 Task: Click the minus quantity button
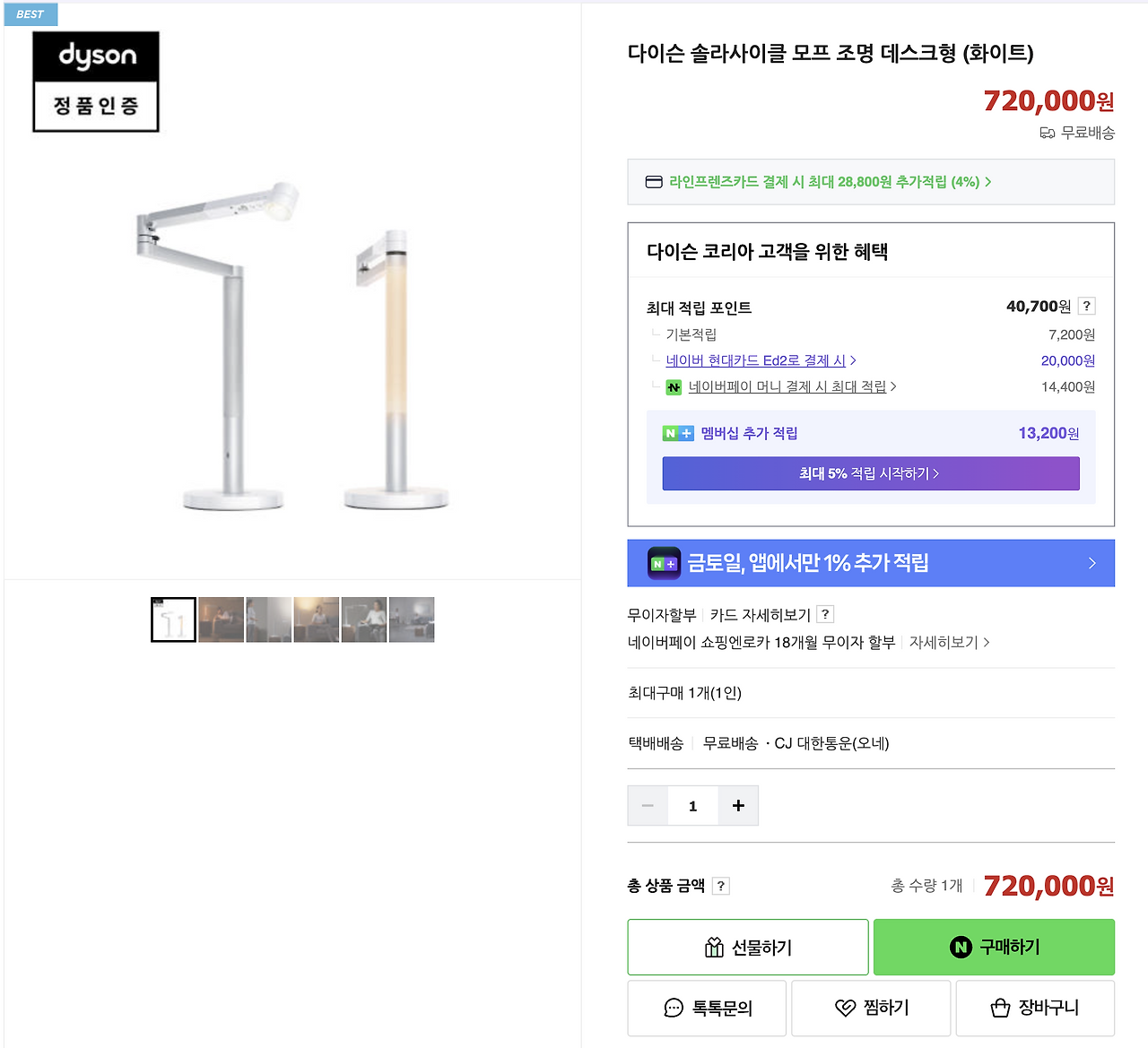(648, 805)
